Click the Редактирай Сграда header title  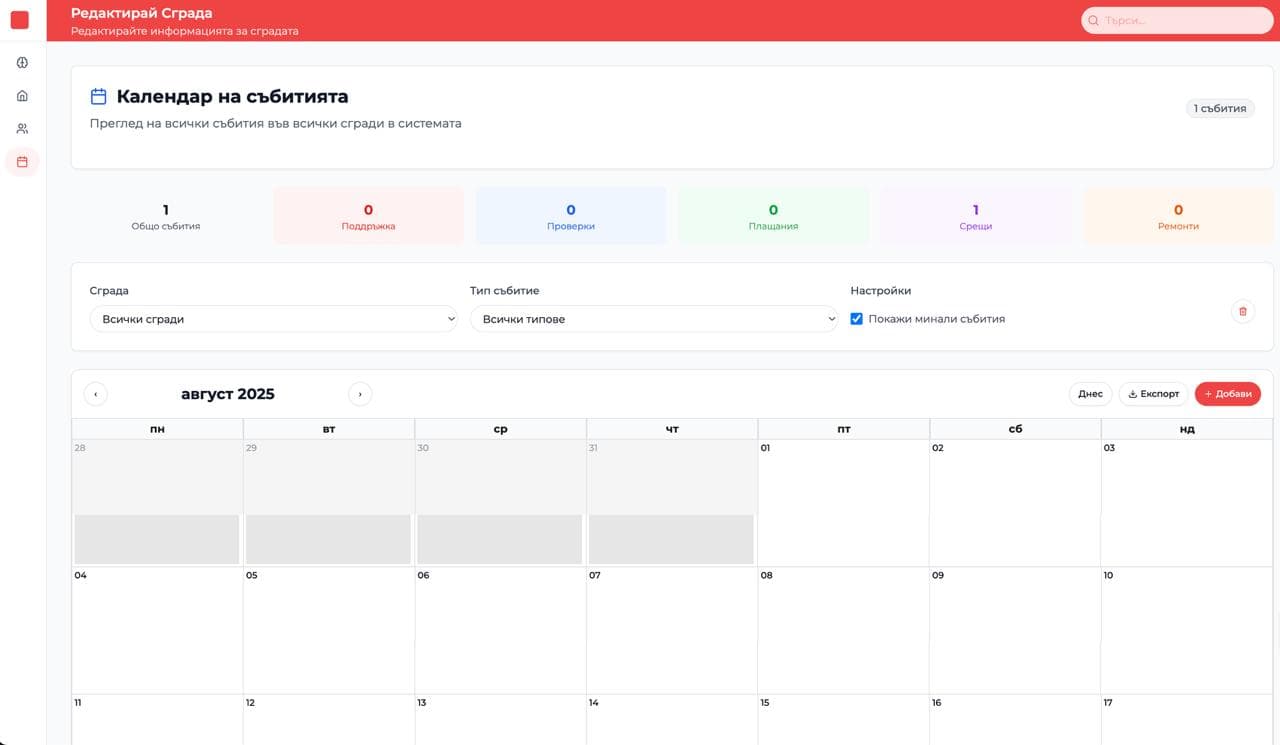pos(141,13)
